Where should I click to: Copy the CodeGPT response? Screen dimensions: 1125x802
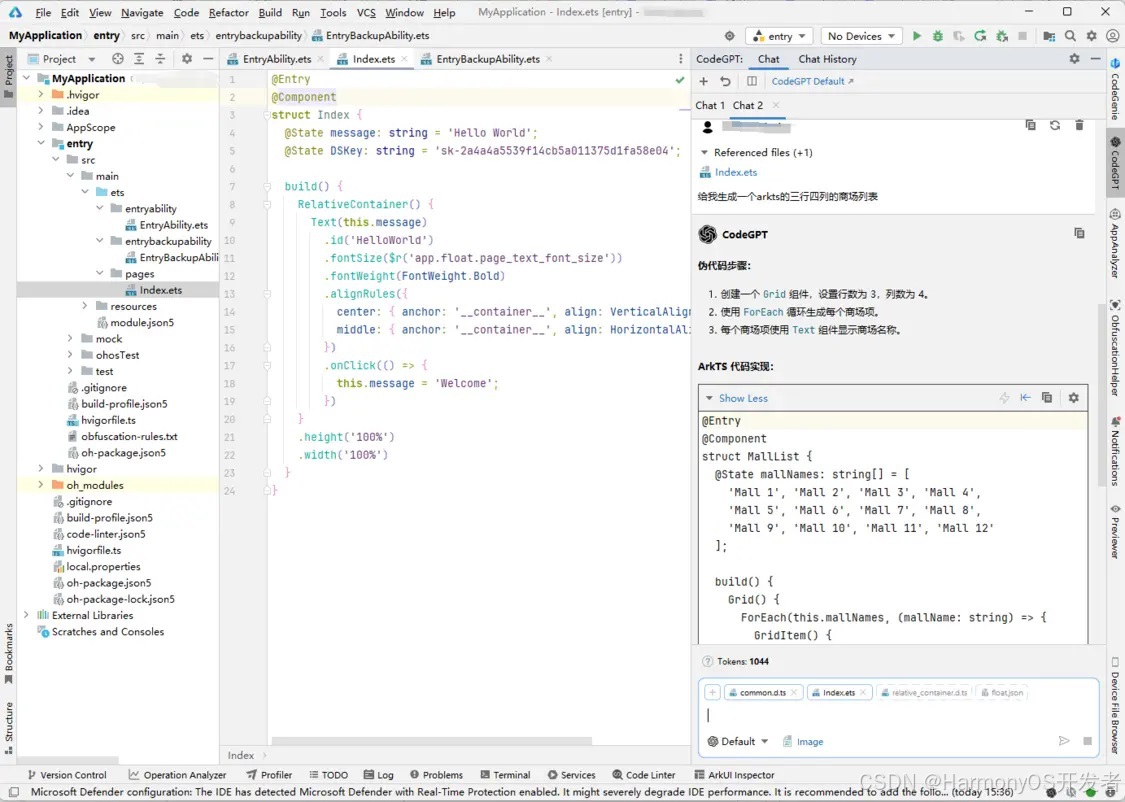click(x=1079, y=233)
